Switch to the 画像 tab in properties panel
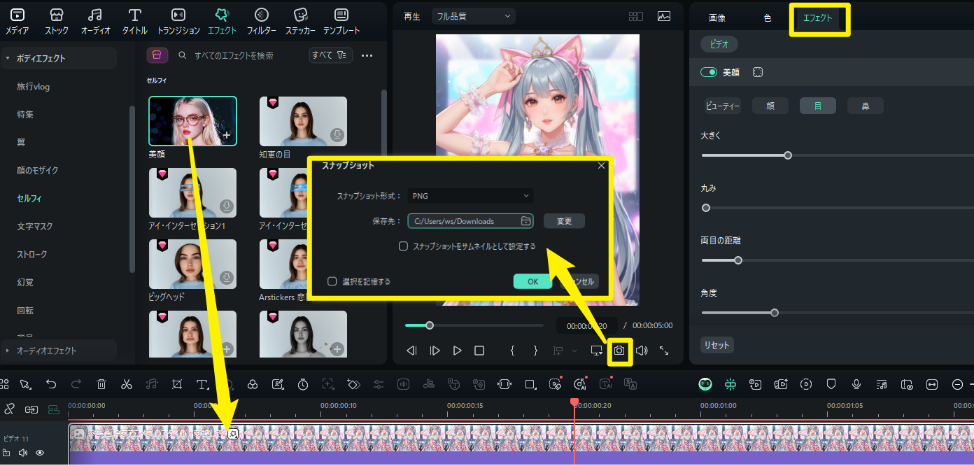This screenshot has height=465, width=974. point(717,19)
